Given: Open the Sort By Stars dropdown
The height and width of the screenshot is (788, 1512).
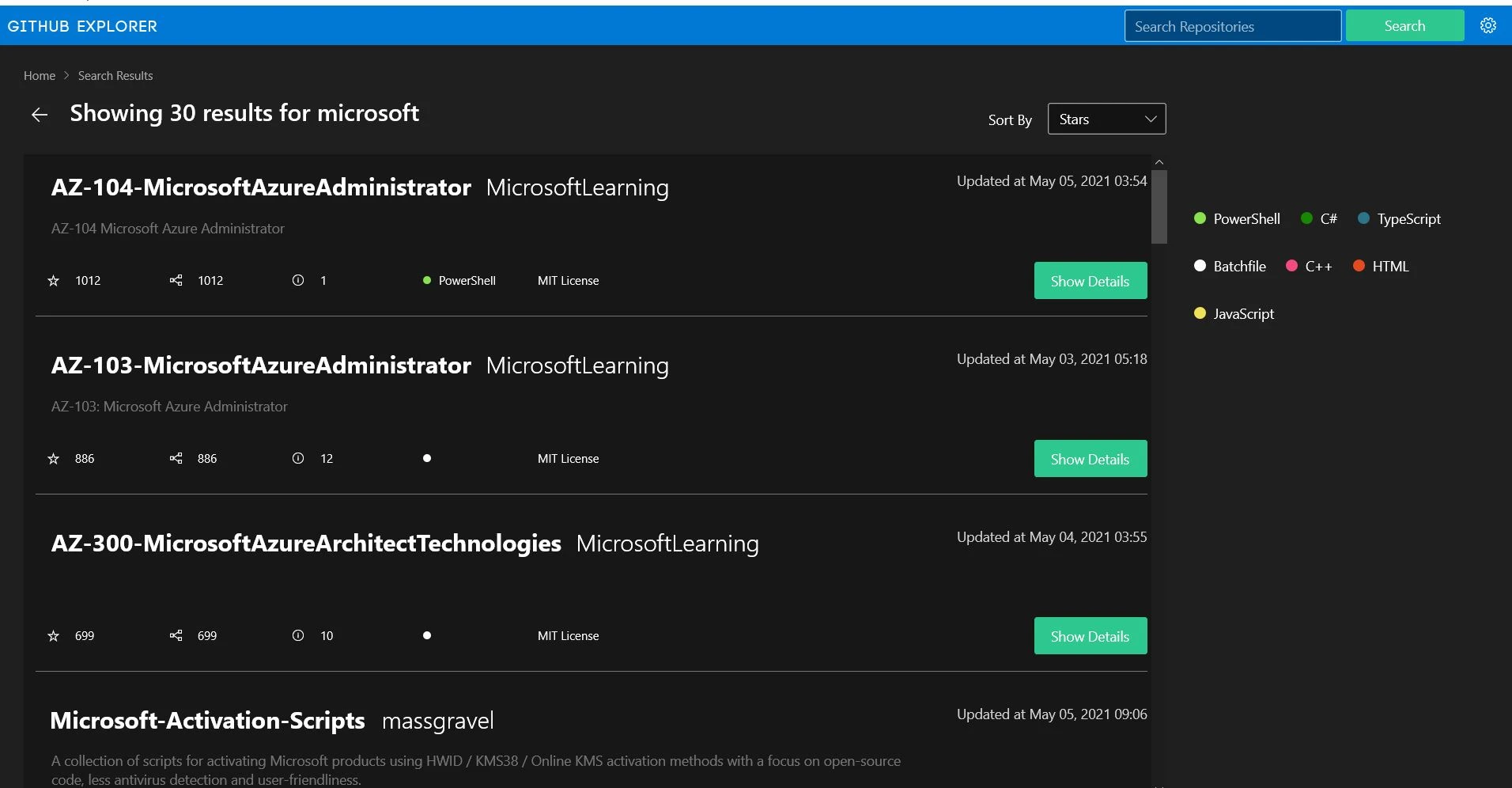Looking at the screenshot, I should (1106, 119).
